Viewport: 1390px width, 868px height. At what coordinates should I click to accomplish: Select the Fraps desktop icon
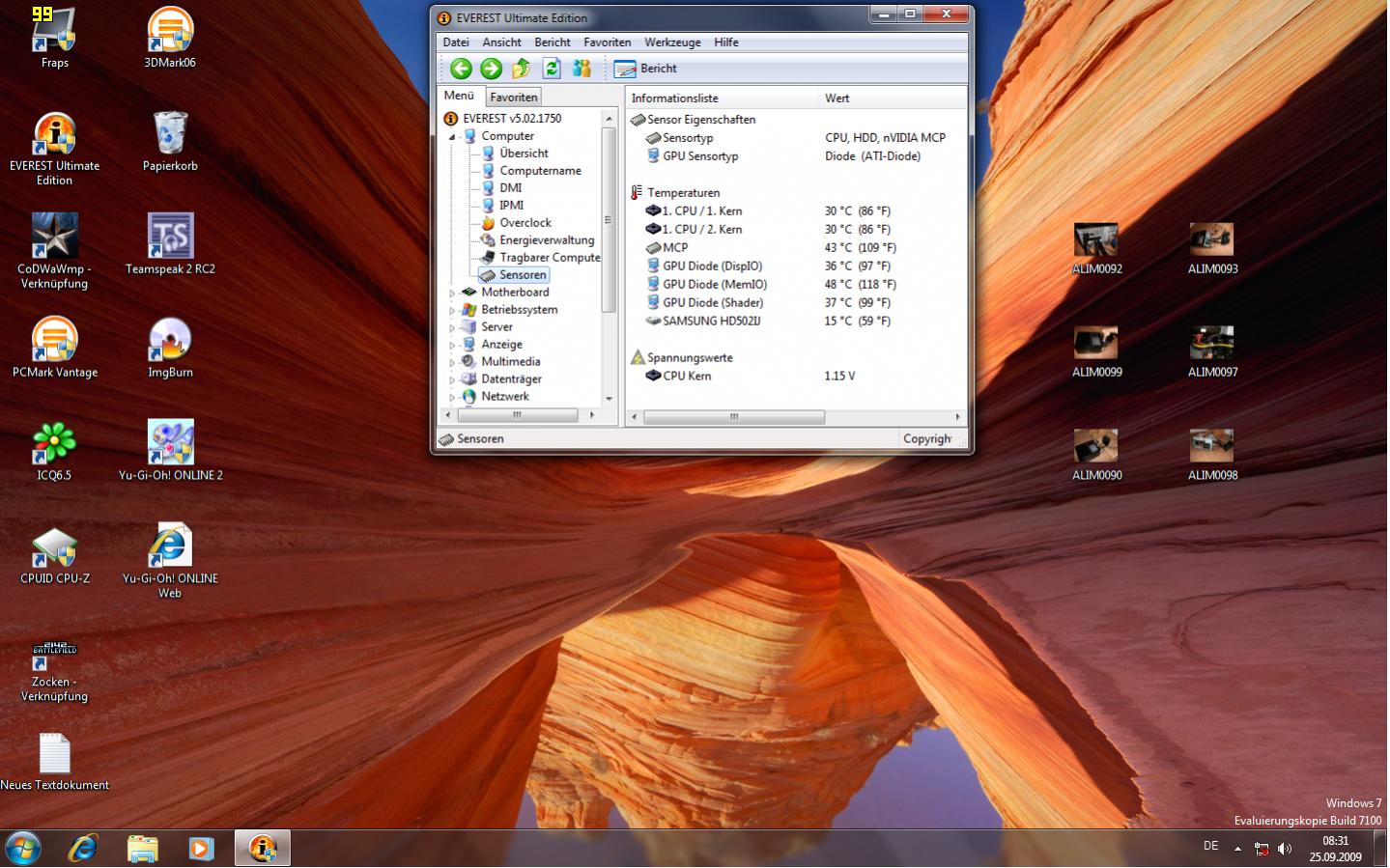click(x=54, y=39)
